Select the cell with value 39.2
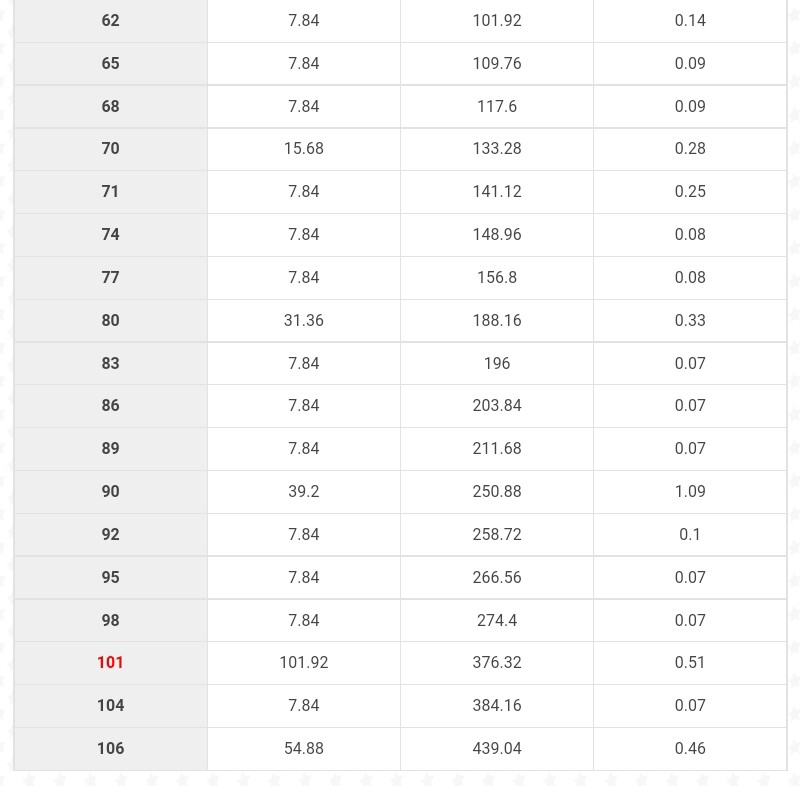 (303, 491)
